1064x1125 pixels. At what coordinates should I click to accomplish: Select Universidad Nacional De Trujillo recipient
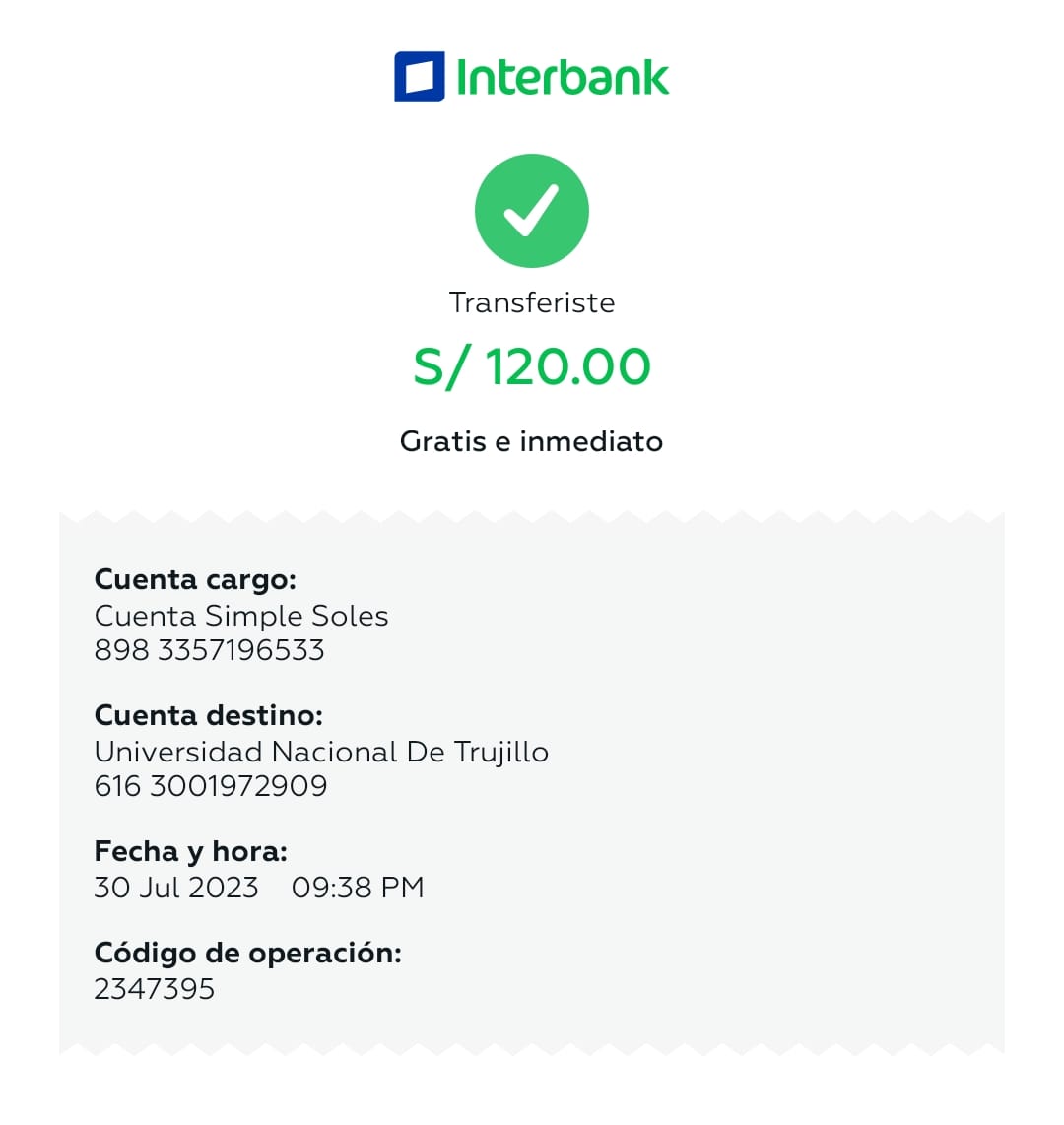click(x=321, y=752)
